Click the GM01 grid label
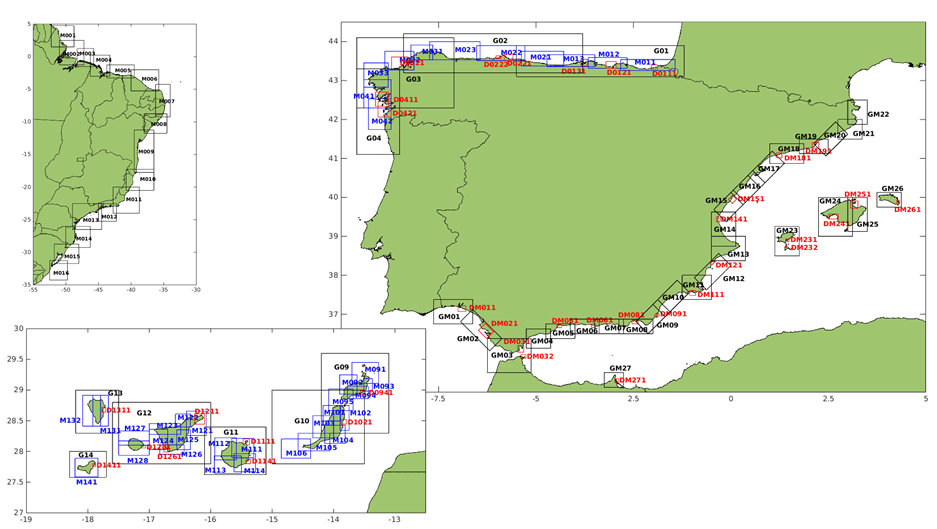Image resolution: width=937 pixels, height=529 pixels. pos(449,317)
